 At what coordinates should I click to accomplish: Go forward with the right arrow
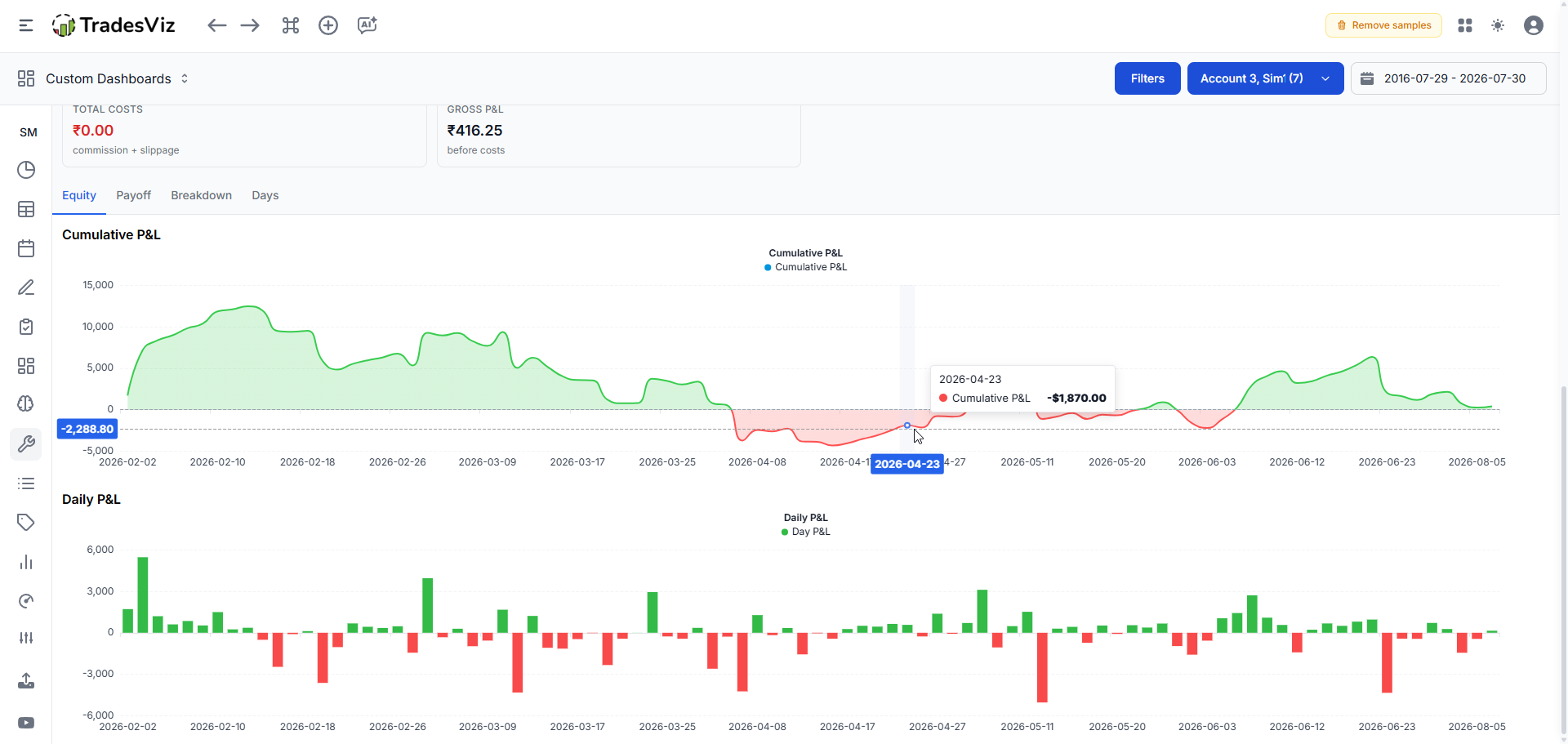pyautogui.click(x=250, y=25)
